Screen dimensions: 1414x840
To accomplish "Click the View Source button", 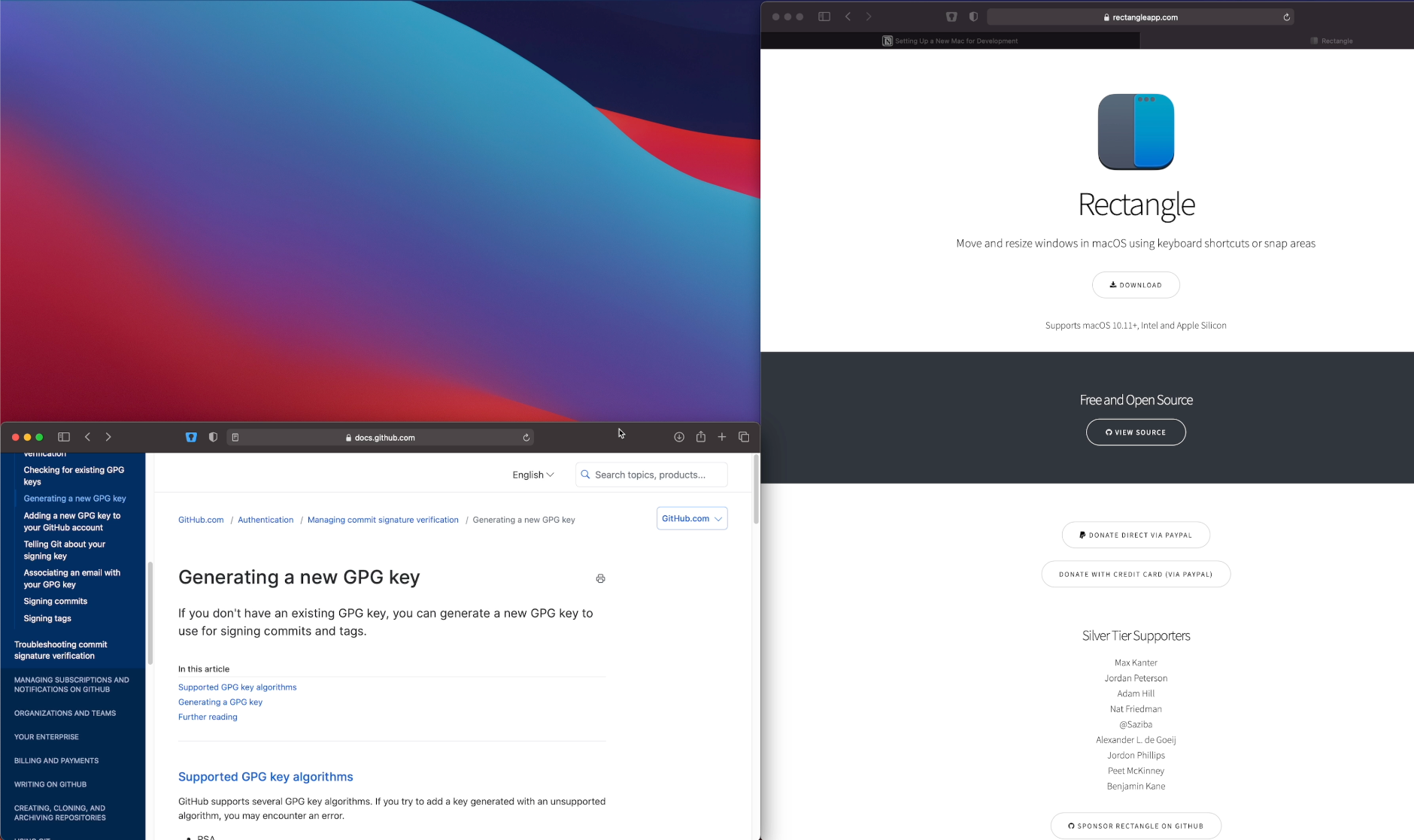I will (x=1136, y=432).
